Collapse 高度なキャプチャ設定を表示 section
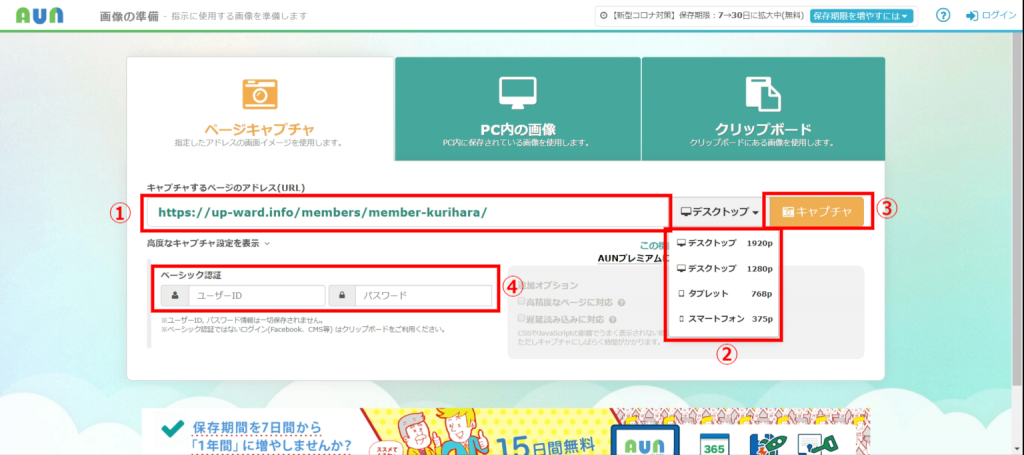 pyautogui.click(x=208, y=243)
